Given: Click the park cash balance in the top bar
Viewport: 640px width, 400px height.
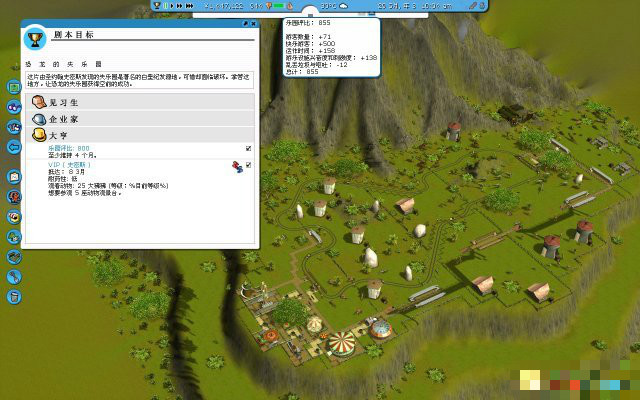Looking at the screenshot, I should (x=224, y=6).
